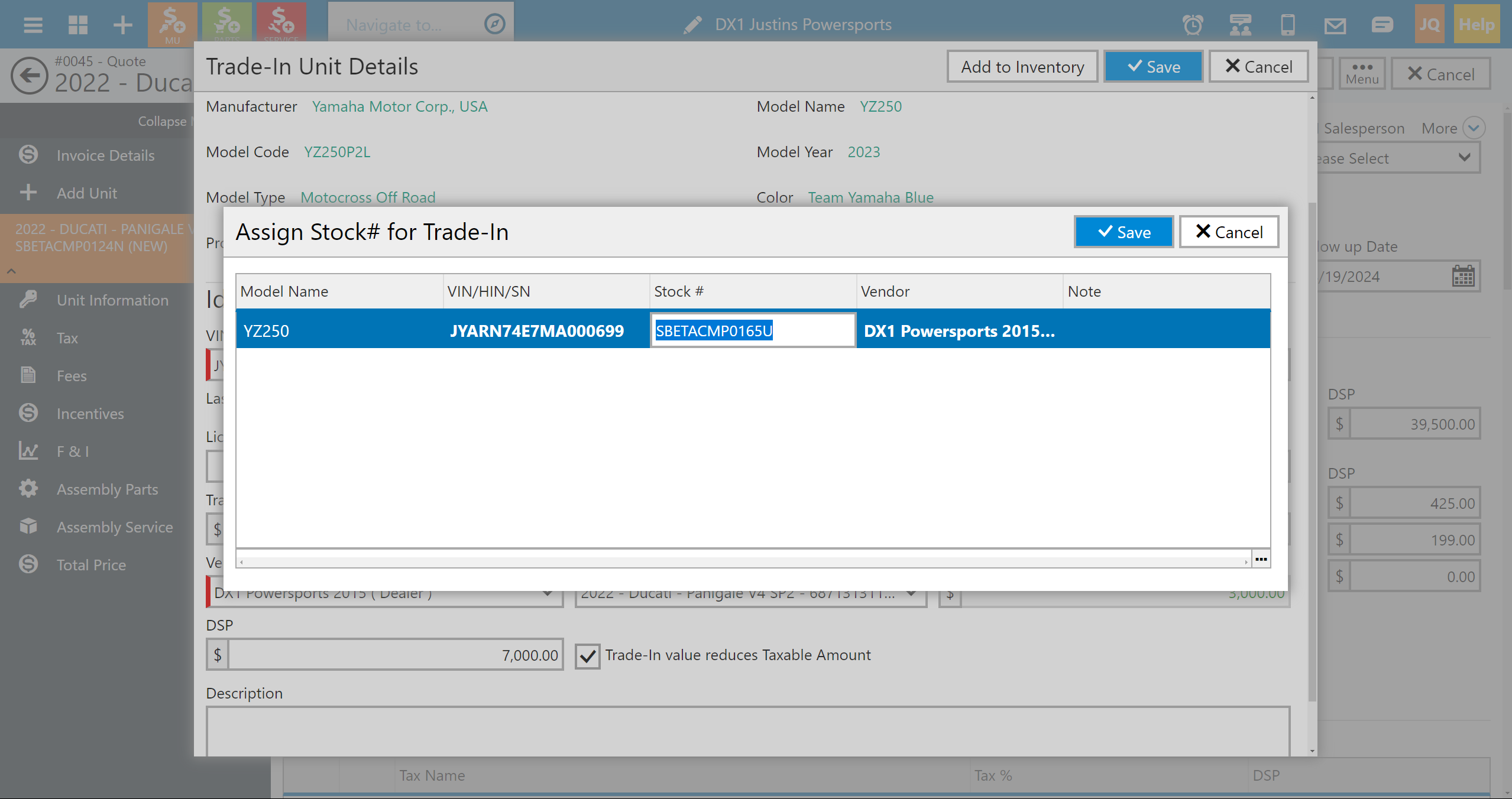1512x799 pixels.
Task: Expand the More chevron dropdown
Action: point(1473,128)
